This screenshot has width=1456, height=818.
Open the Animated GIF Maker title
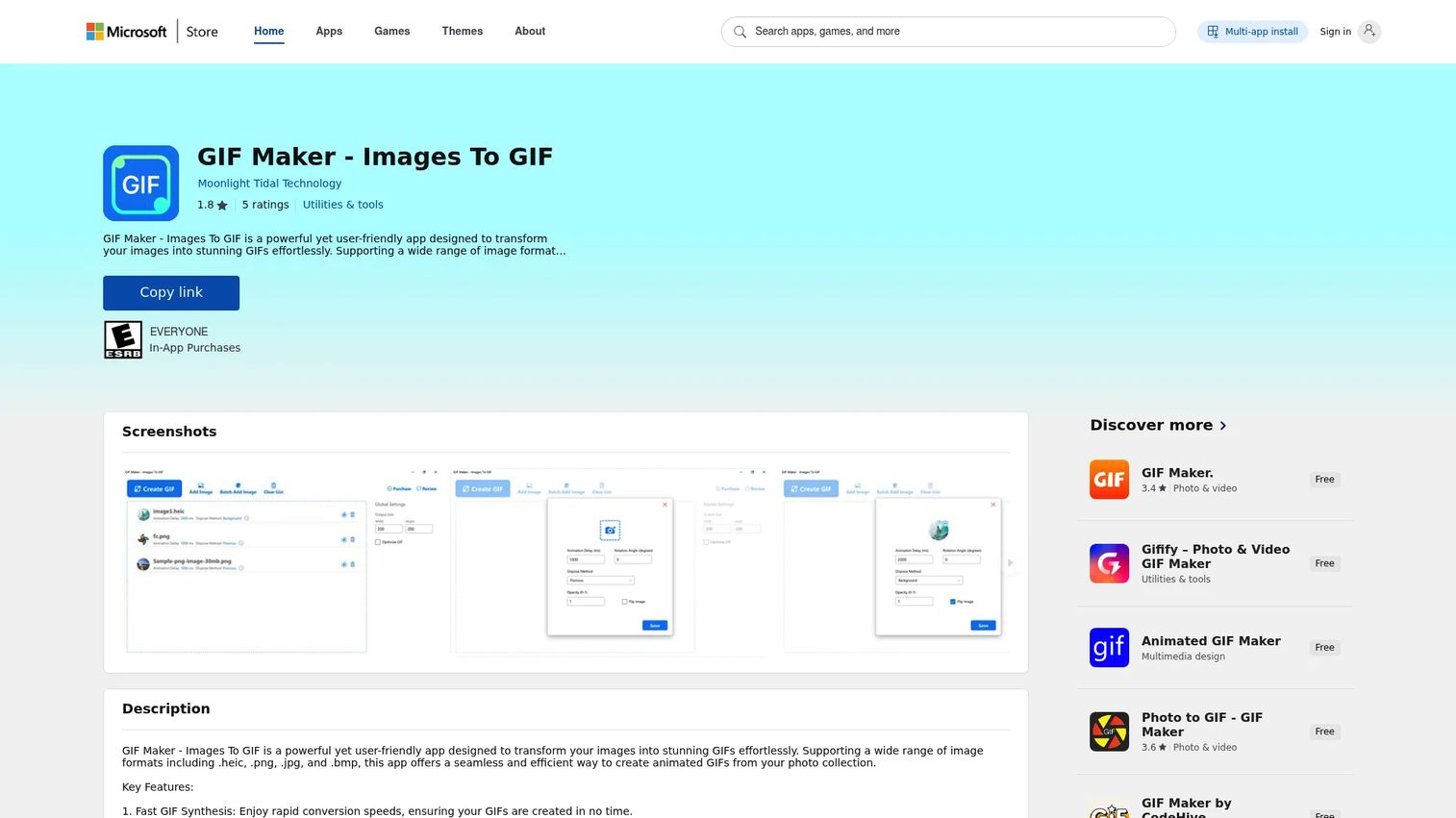[1211, 641]
